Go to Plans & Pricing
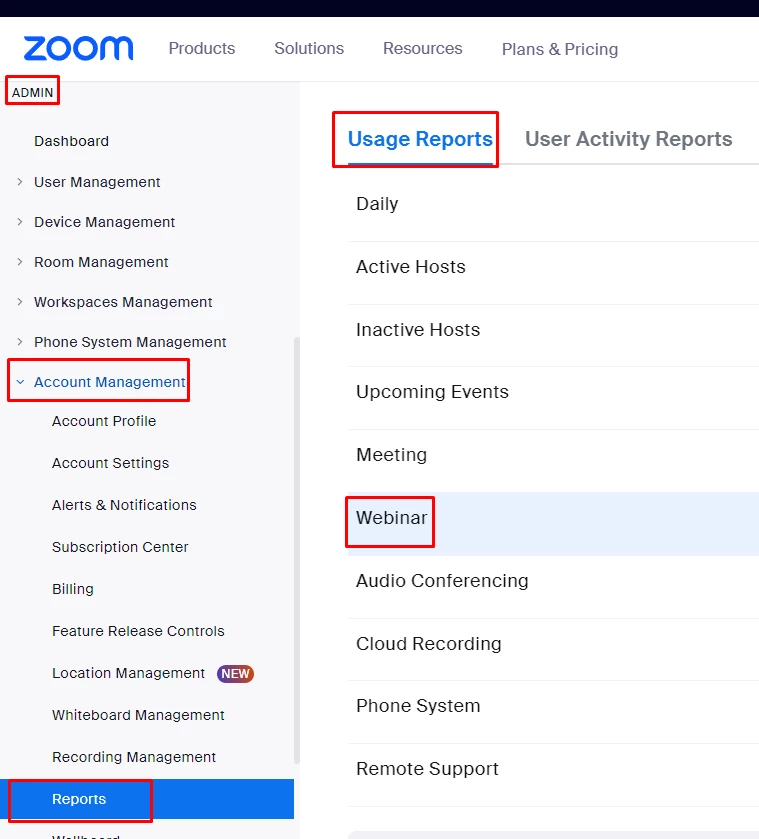 pyautogui.click(x=560, y=49)
